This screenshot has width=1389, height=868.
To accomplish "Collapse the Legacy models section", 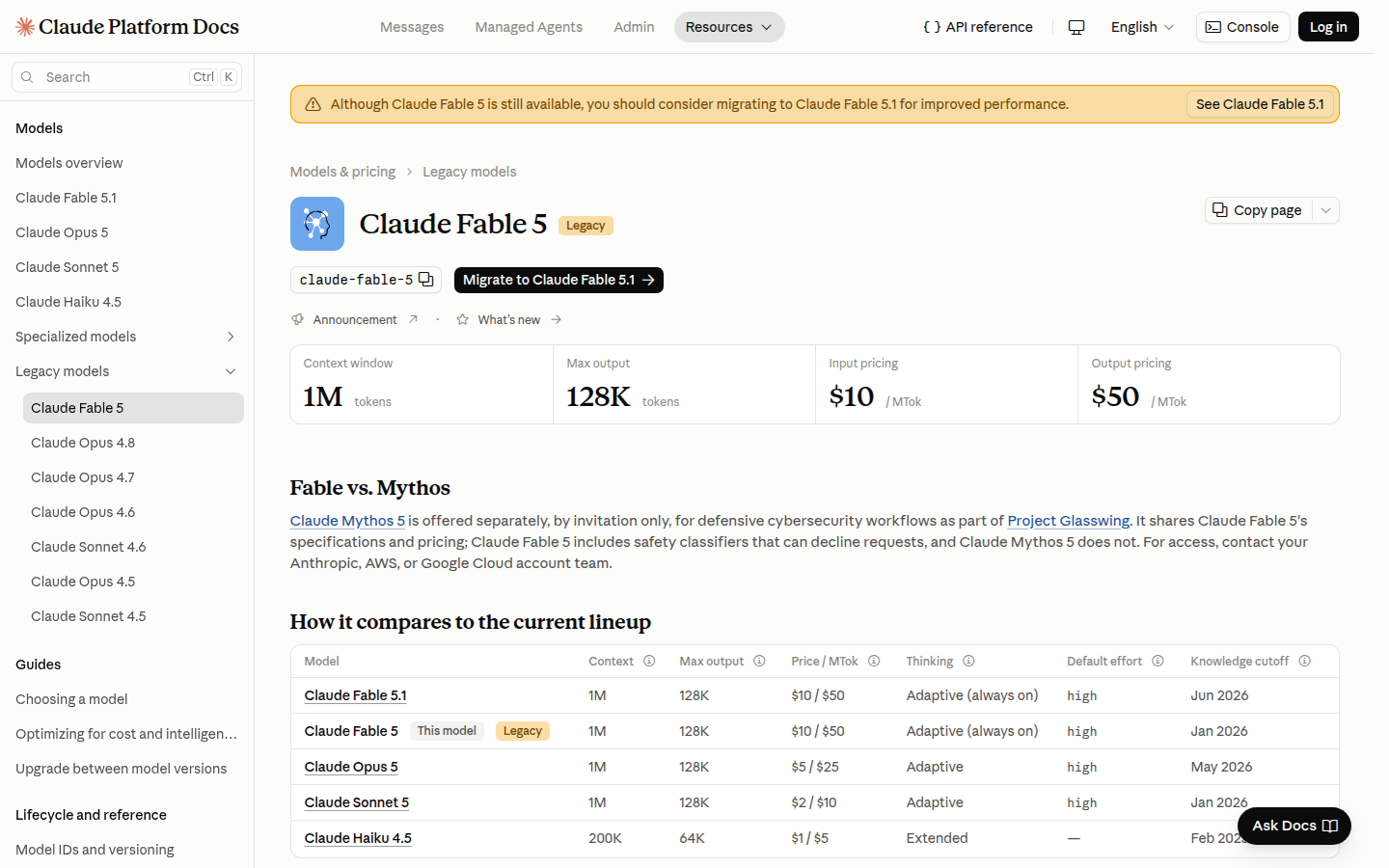I will [231, 371].
